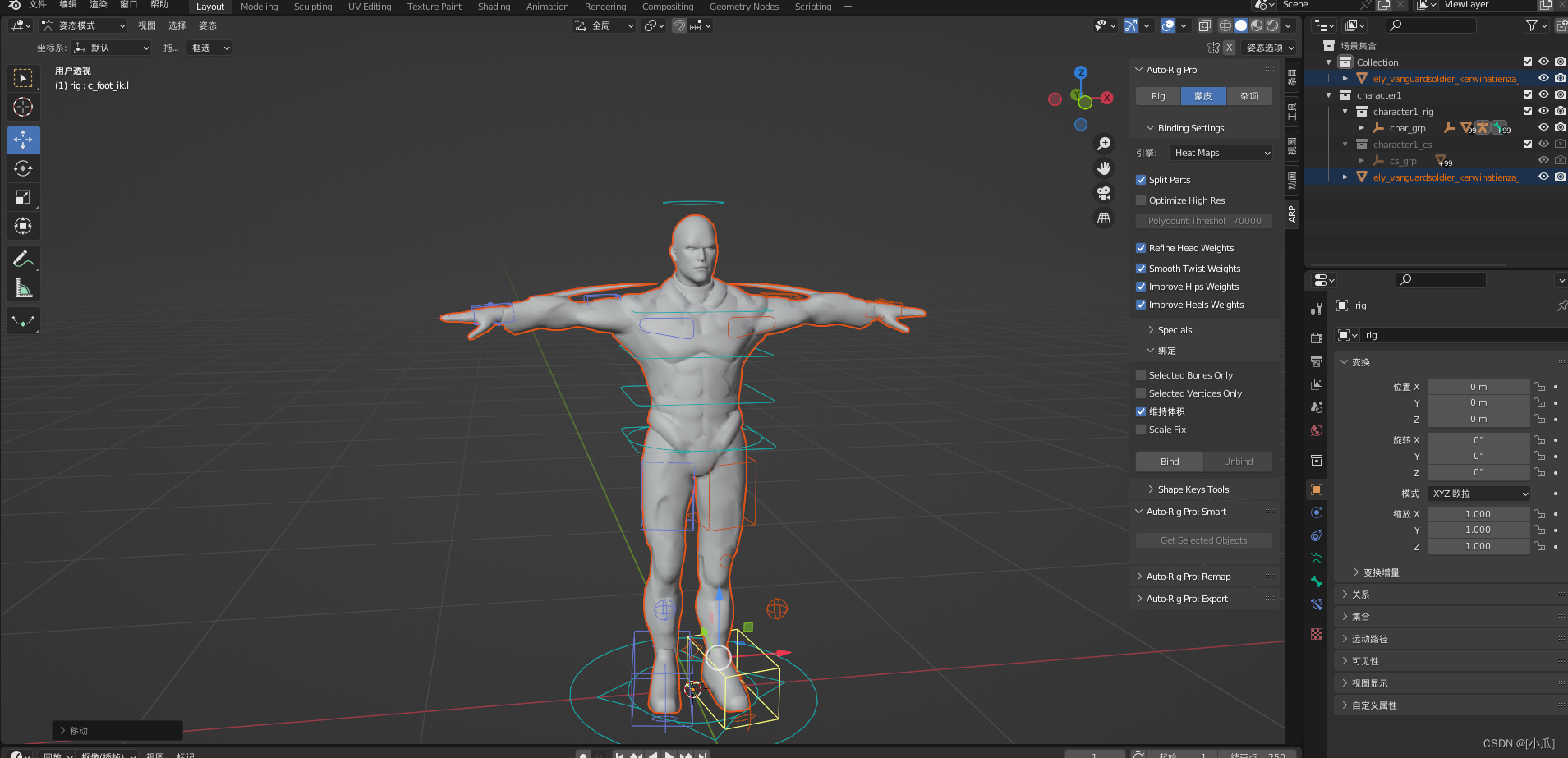
Task: Open the Tool properties tab
Action: tap(1317, 309)
